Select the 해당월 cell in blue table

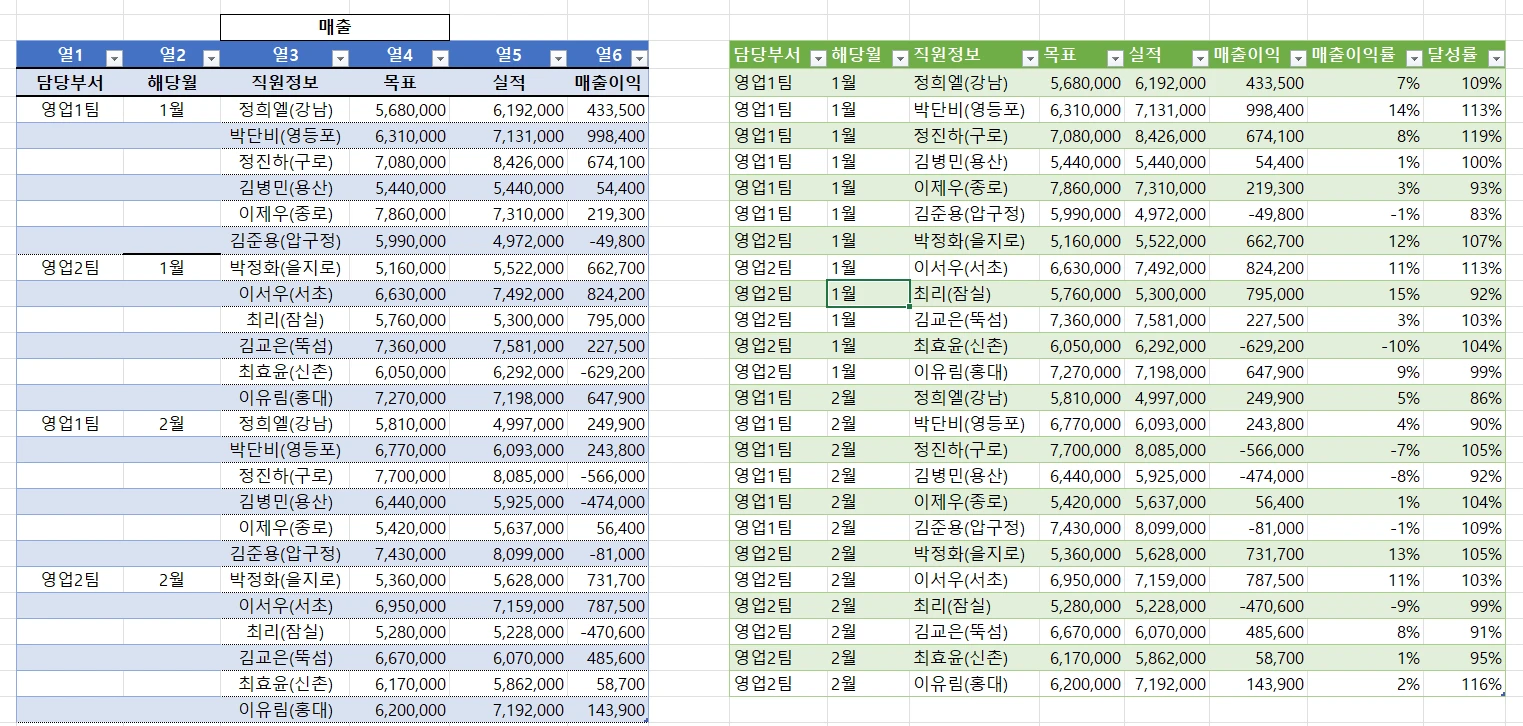tap(172, 83)
